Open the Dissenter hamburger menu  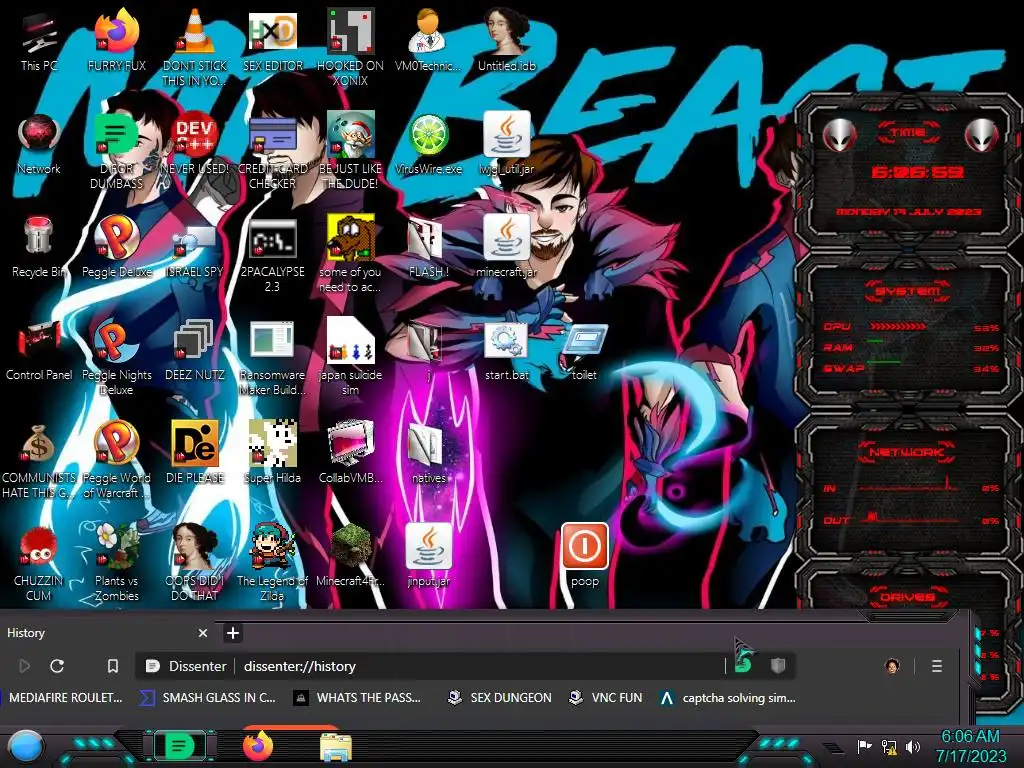(x=936, y=666)
